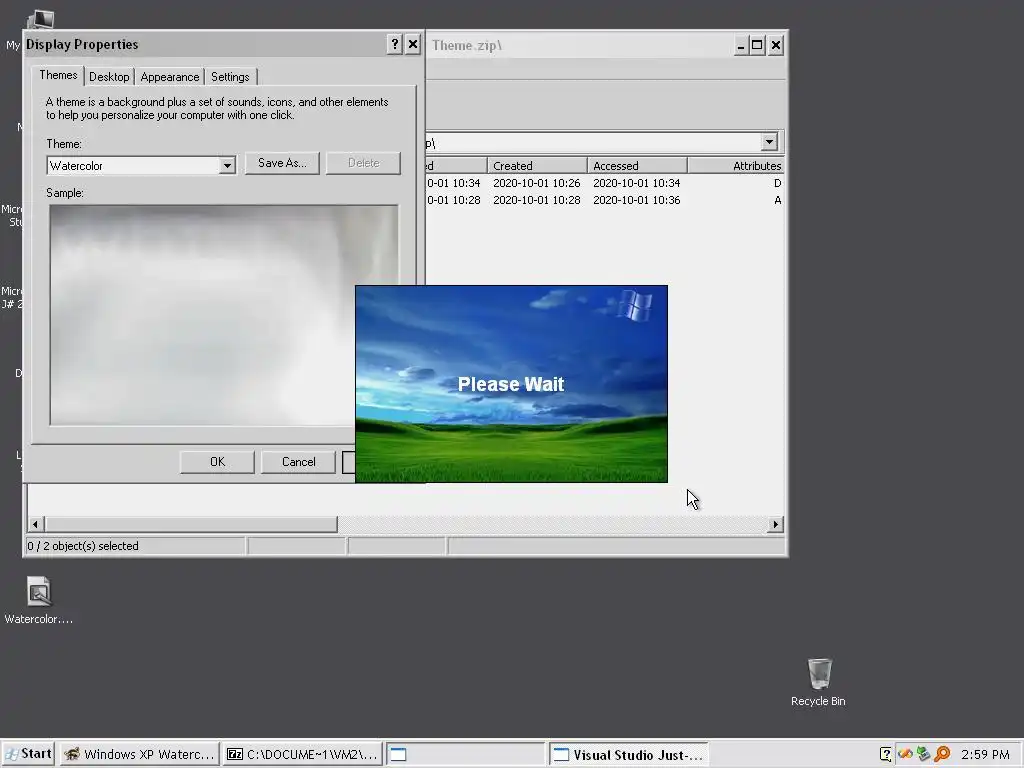Switch to the untitled blank taskbar window
Viewport: 1024px width, 768px height.
click(465, 754)
